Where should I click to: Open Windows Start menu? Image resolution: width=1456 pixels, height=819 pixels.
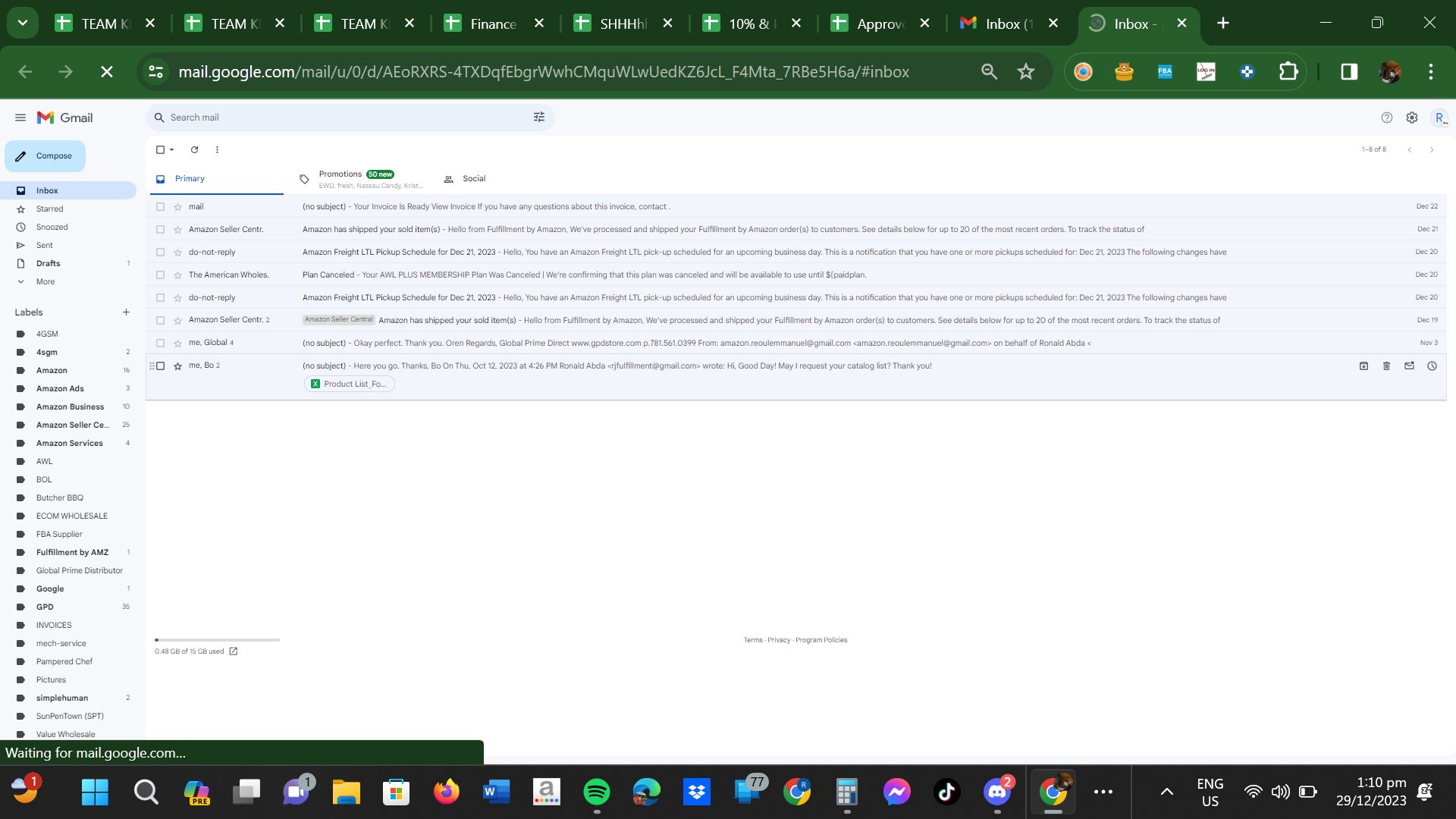click(95, 792)
